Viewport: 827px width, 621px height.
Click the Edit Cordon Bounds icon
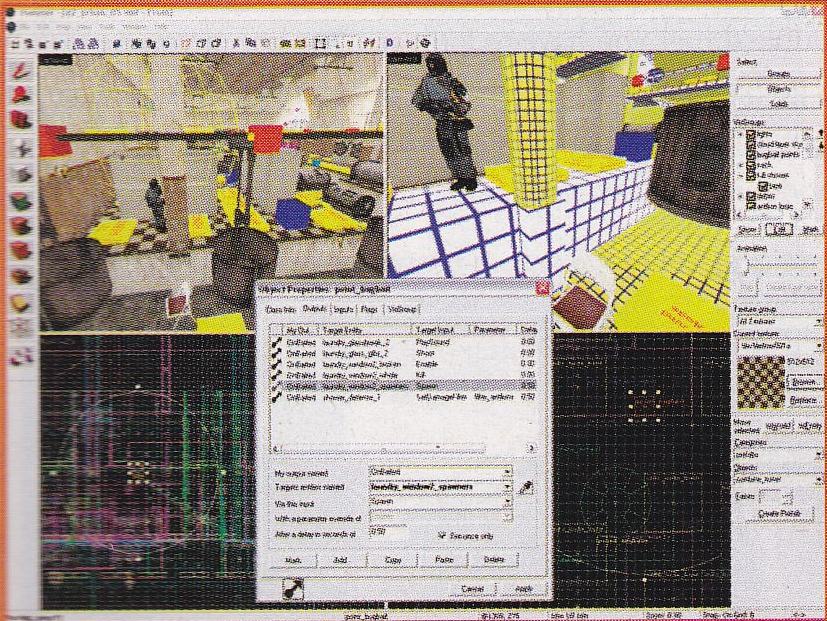point(300,44)
